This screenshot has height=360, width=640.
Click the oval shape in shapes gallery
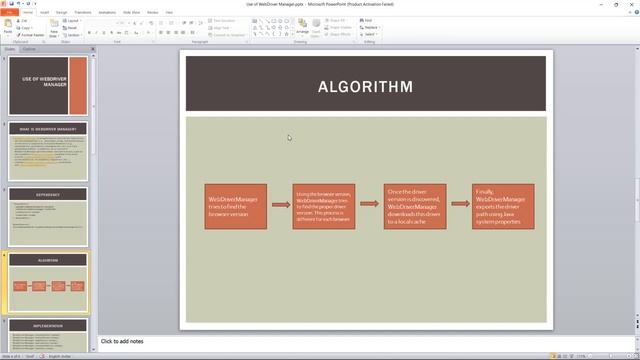280,21
